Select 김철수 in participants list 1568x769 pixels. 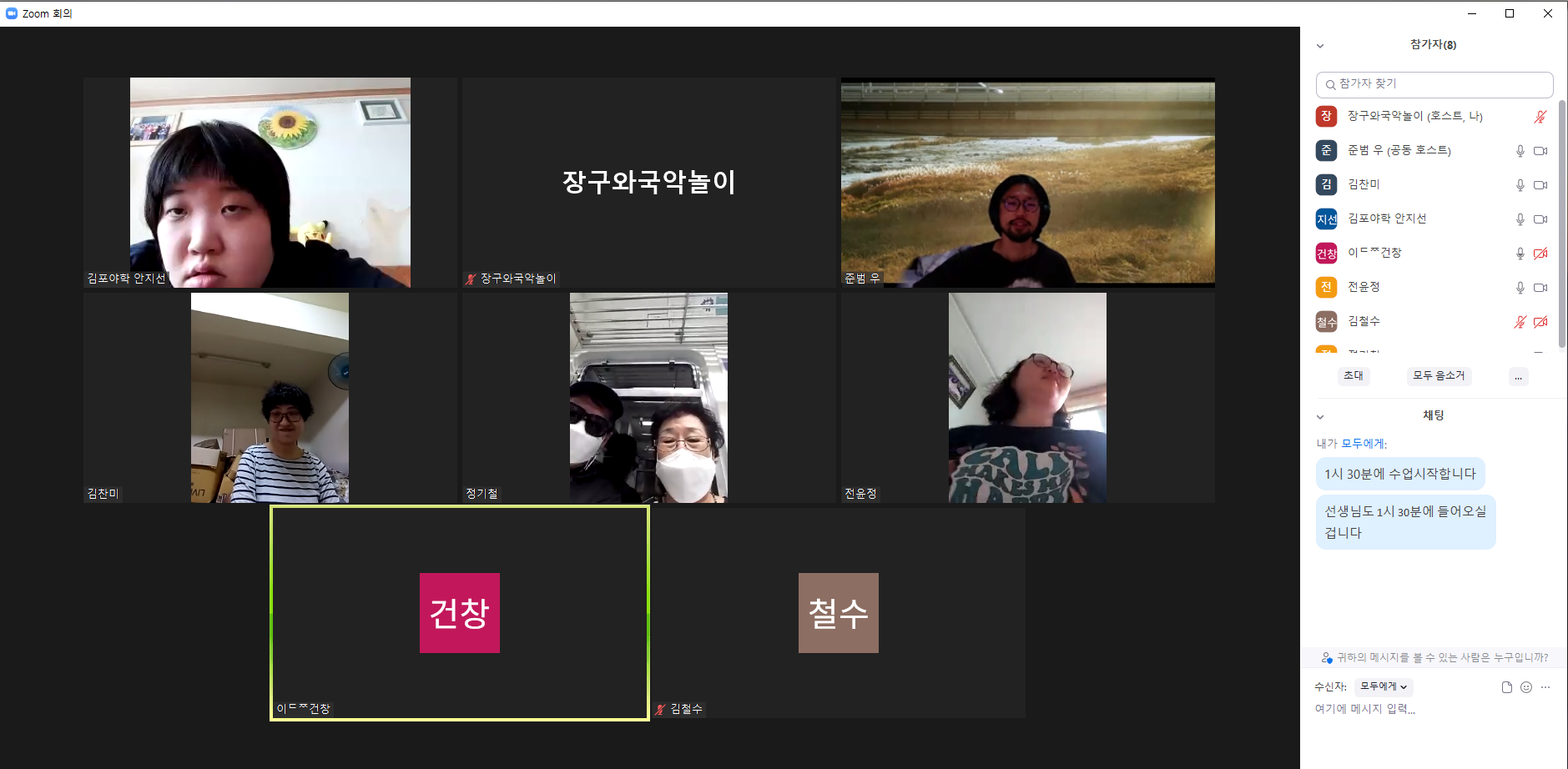tap(1432, 322)
